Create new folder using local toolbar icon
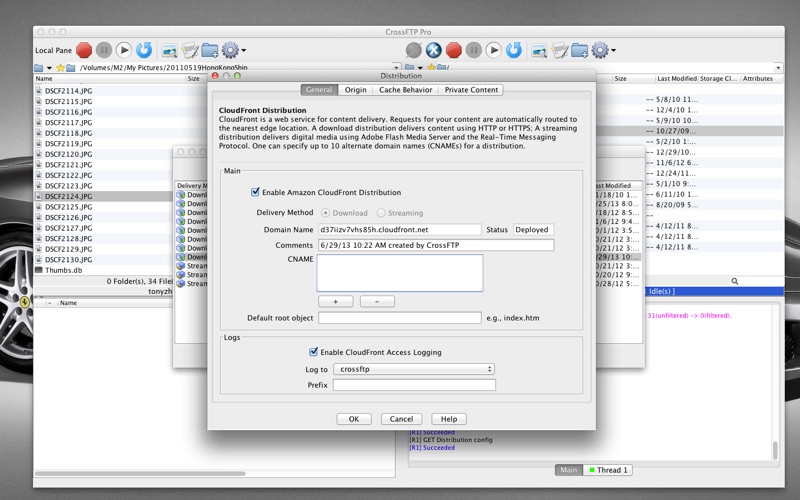Screen dimensions: 800x500 pyautogui.click(x=210, y=50)
